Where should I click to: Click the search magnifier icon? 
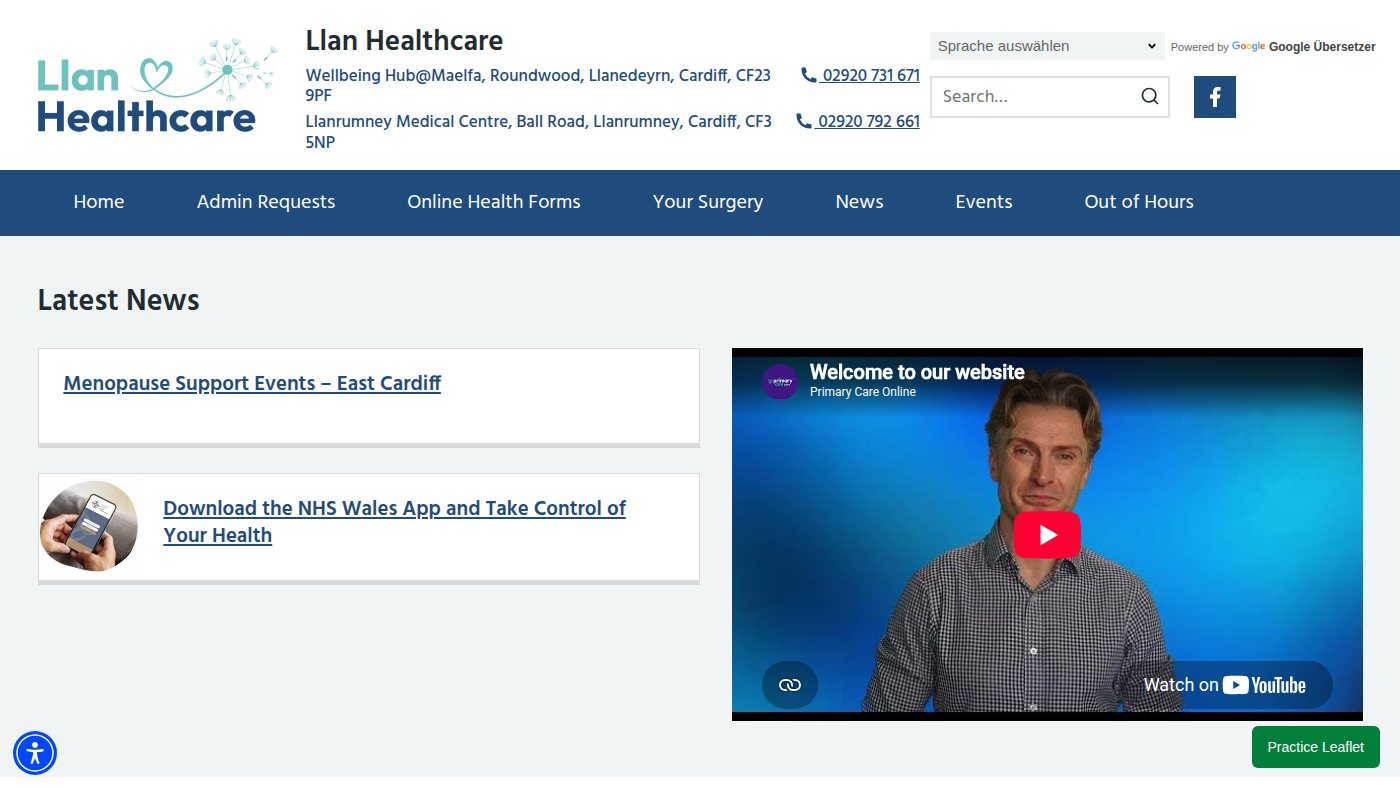[1150, 97]
